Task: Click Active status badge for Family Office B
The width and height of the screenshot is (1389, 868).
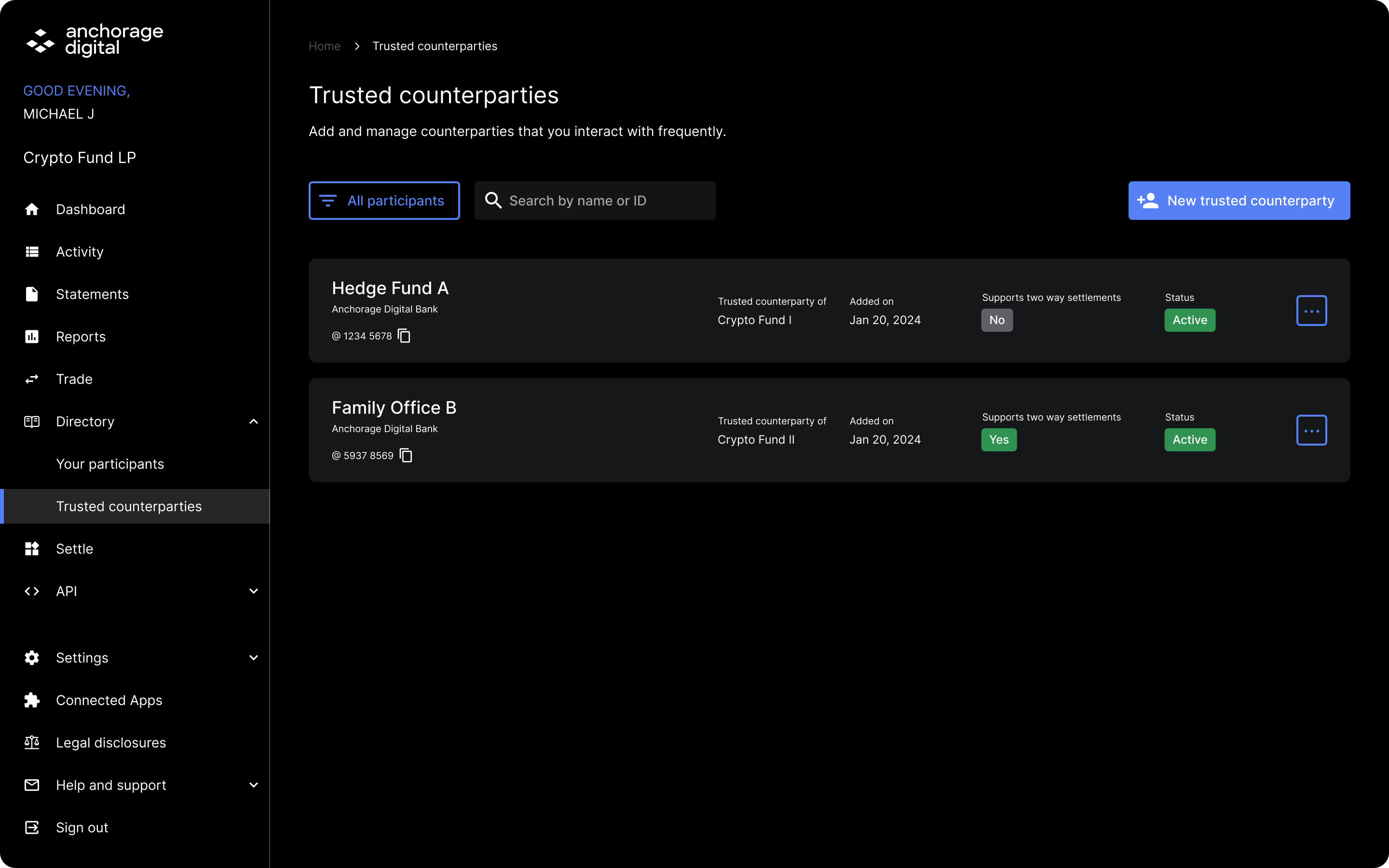Action: tap(1190, 440)
